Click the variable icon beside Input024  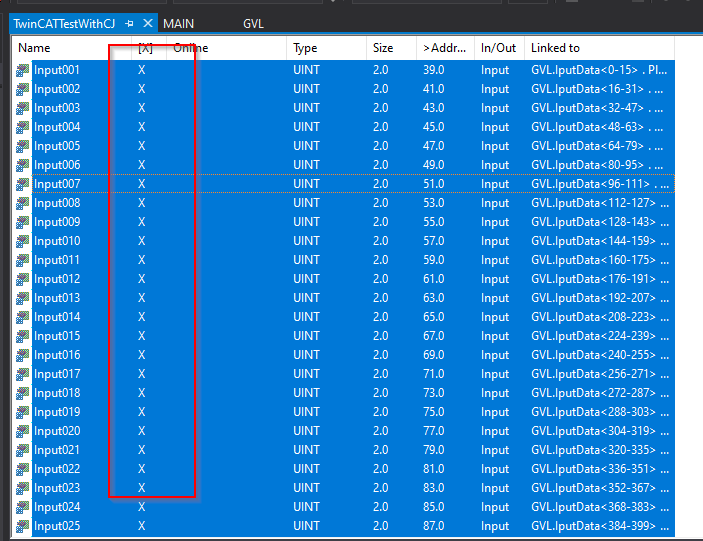click(x=22, y=506)
